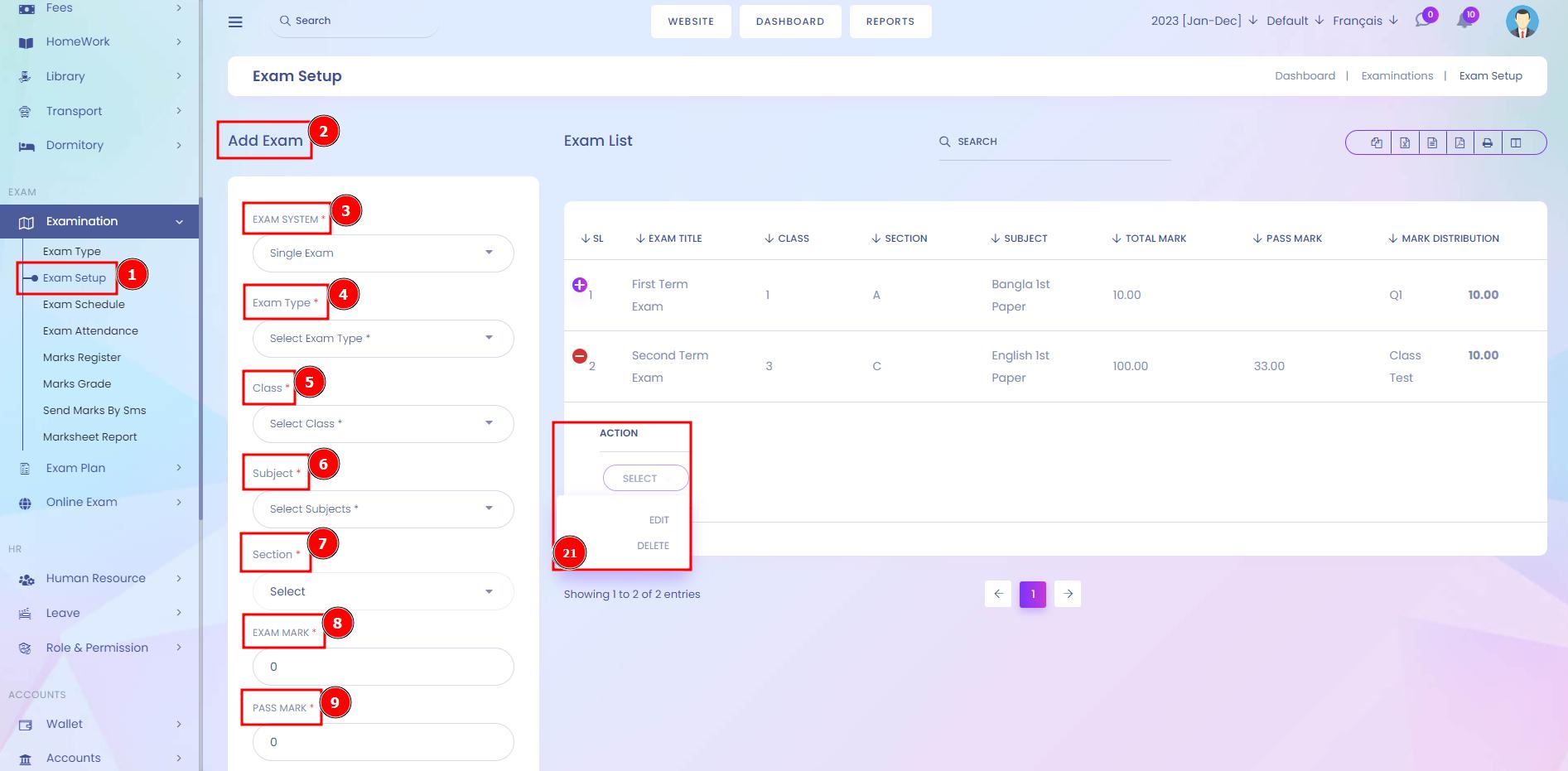The height and width of the screenshot is (771, 1568).
Task: Open the Select Class dropdown
Action: point(384,424)
